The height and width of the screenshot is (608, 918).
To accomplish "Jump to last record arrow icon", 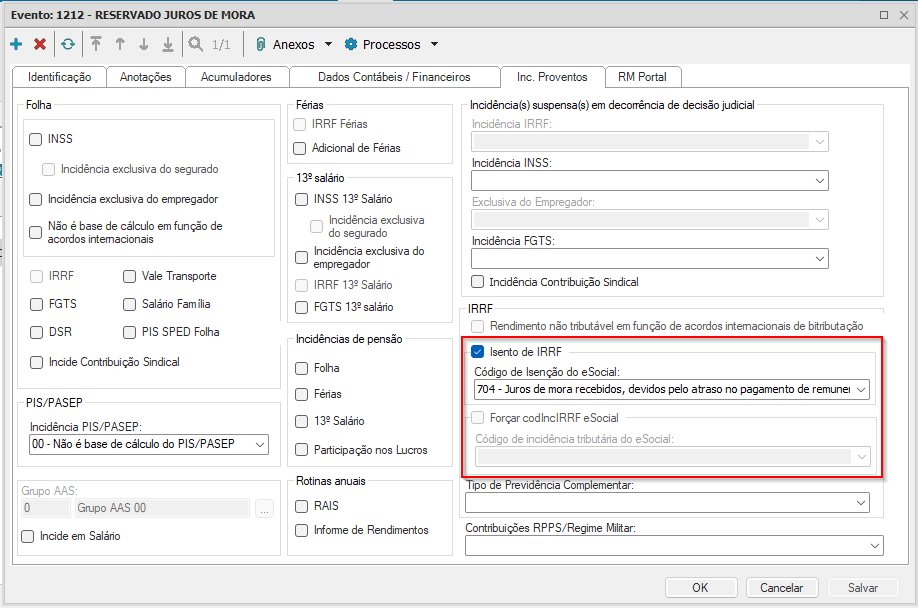I will 168,44.
